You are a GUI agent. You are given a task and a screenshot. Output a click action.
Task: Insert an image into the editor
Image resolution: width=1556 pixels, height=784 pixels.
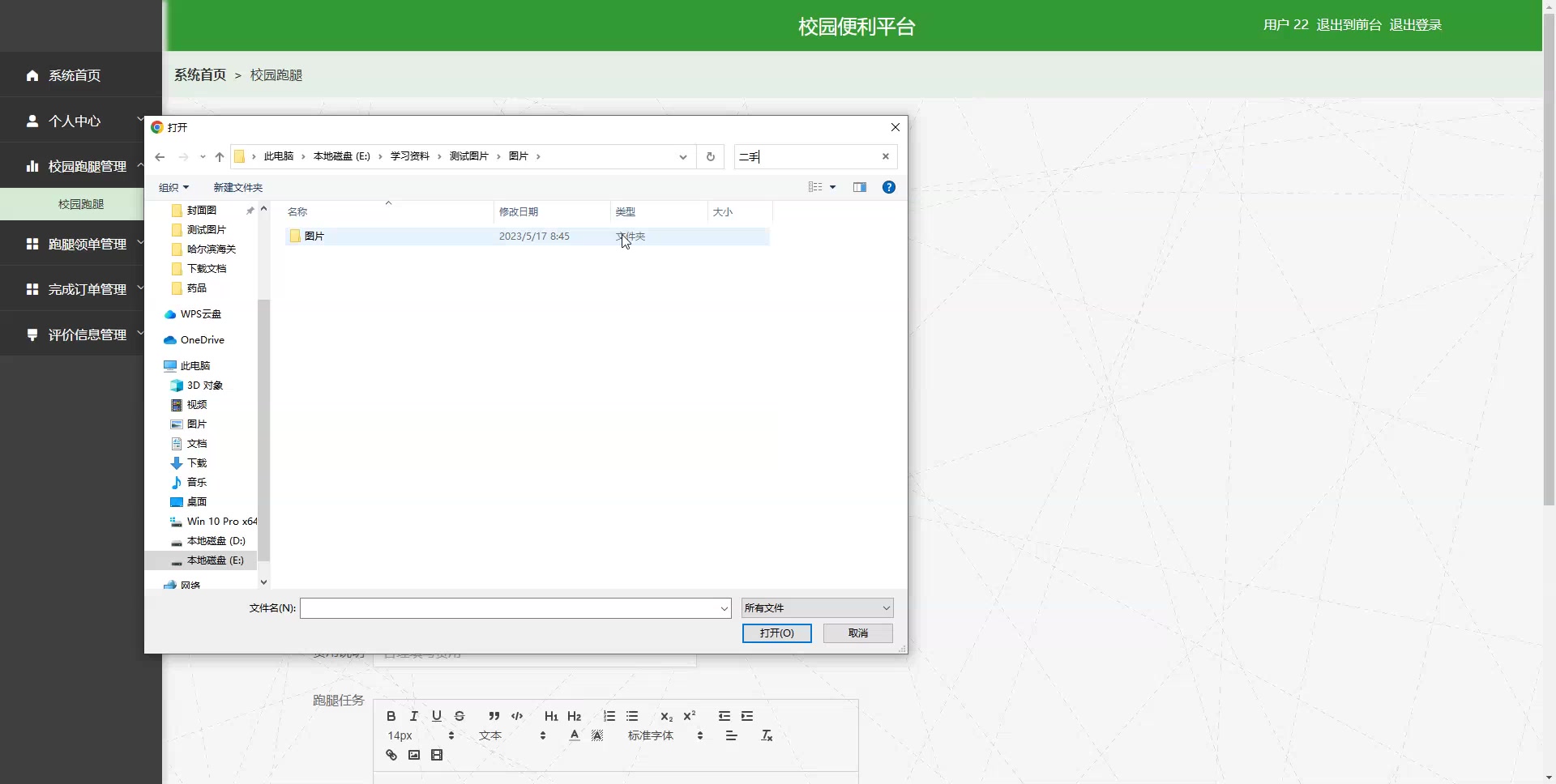[414, 755]
